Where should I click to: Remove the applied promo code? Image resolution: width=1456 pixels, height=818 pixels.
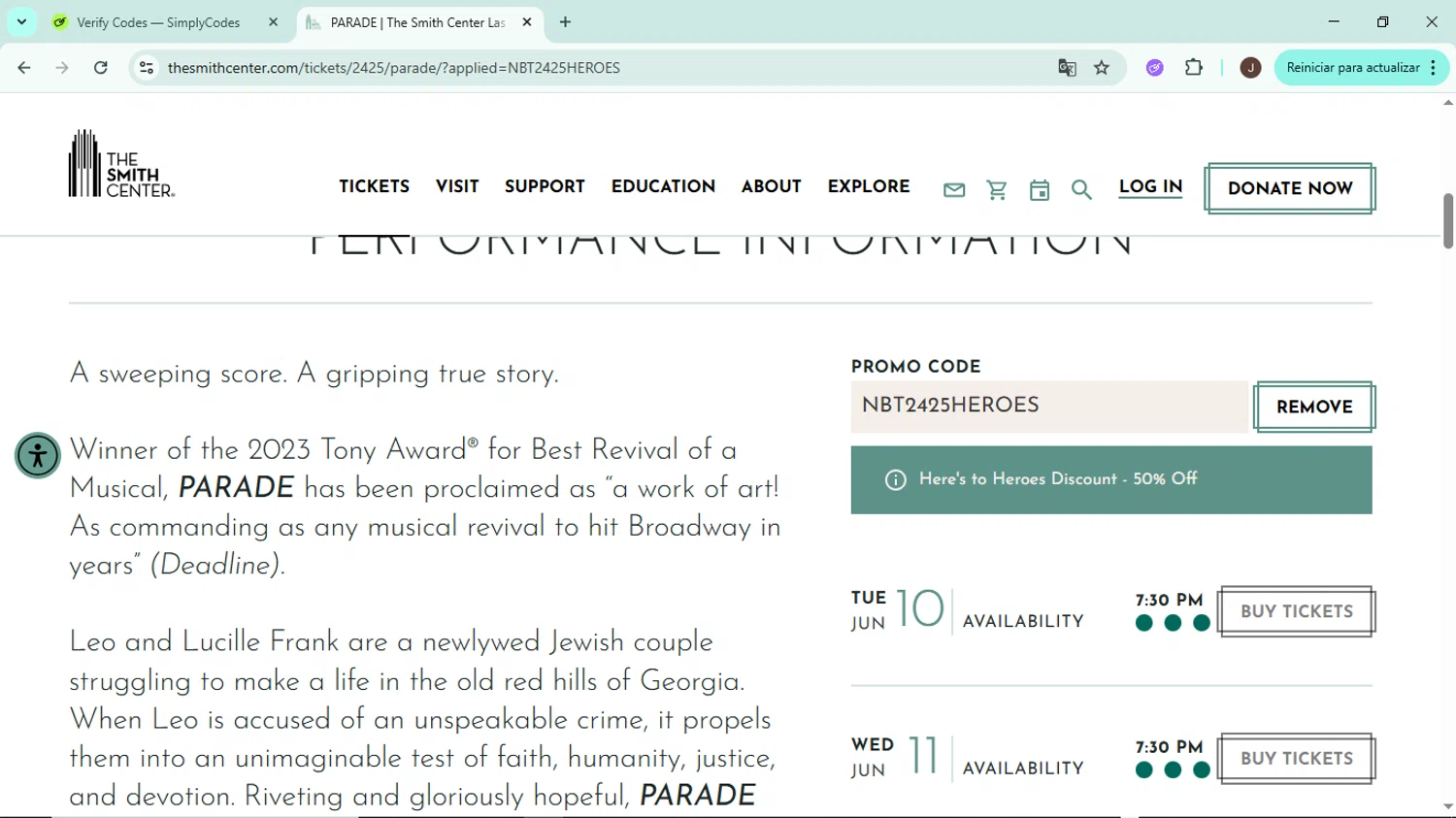point(1314,408)
